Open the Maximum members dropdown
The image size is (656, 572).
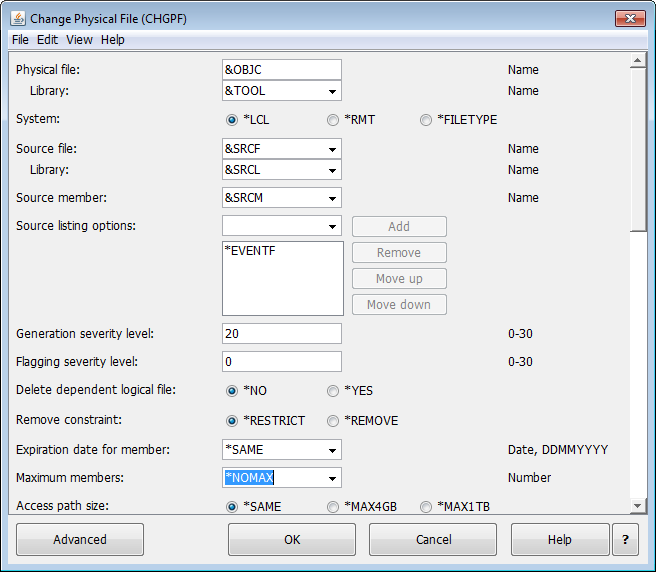coord(331,478)
